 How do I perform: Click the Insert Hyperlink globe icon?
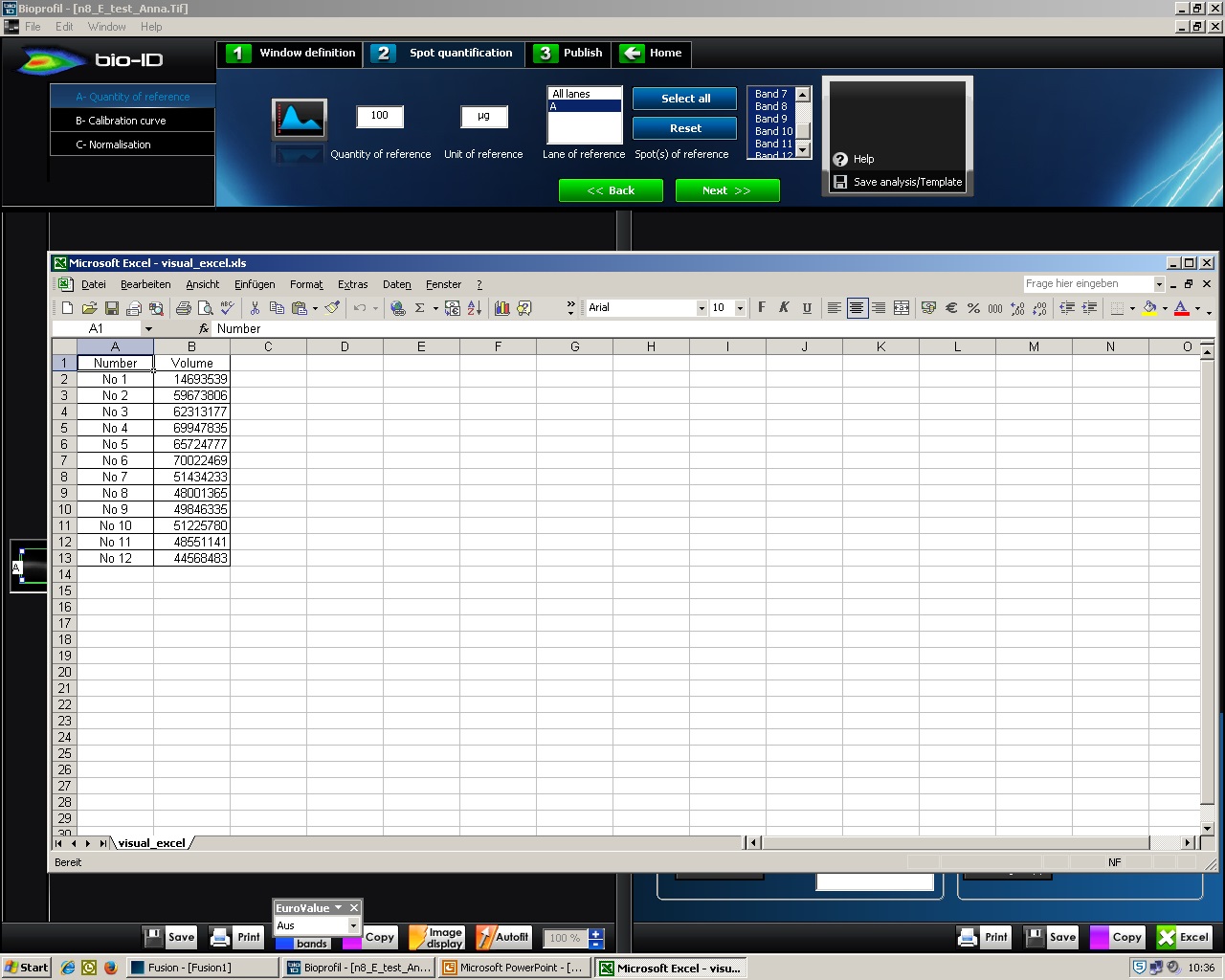click(397, 308)
